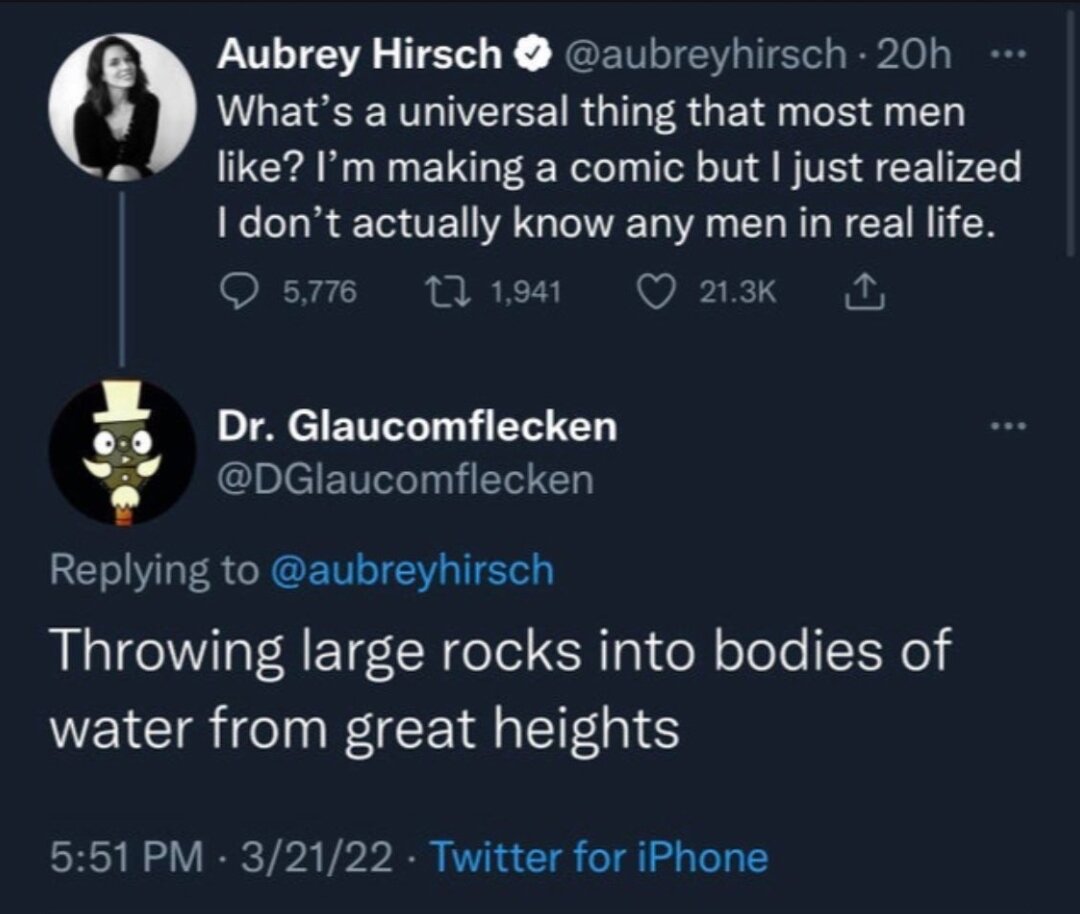Click the Dr. Glaucomflecken display name
The width and height of the screenshot is (1080, 914).
pos(417,427)
